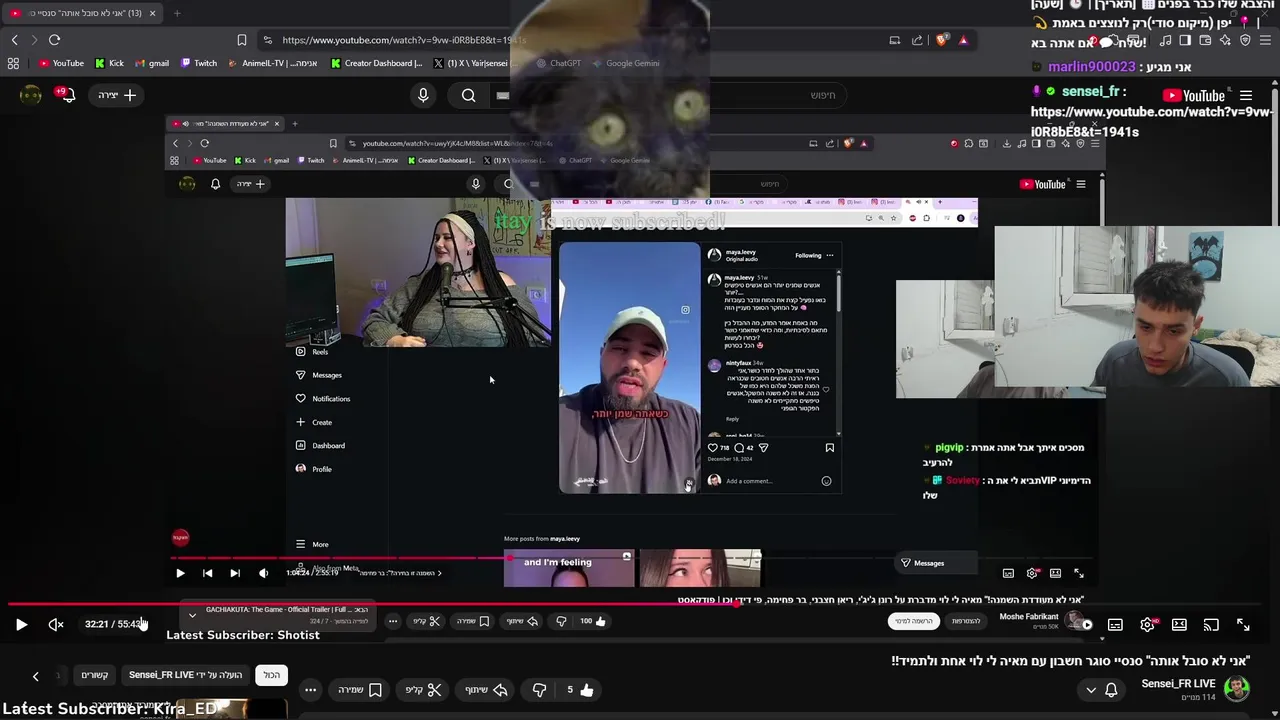The width and height of the screenshot is (1280, 720).
Task: Open the gmail bookmark in top bar
Action: pyautogui.click(x=152, y=63)
